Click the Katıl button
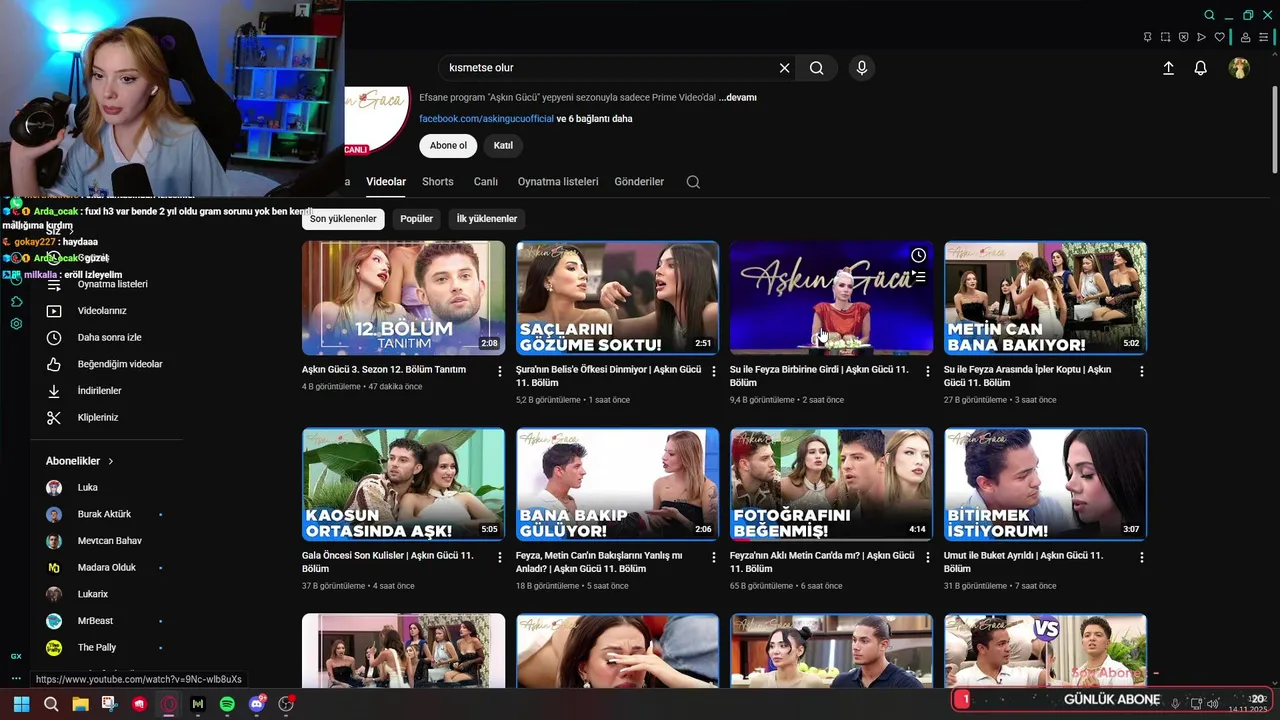1280x720 pixels. tap(503, 146)
